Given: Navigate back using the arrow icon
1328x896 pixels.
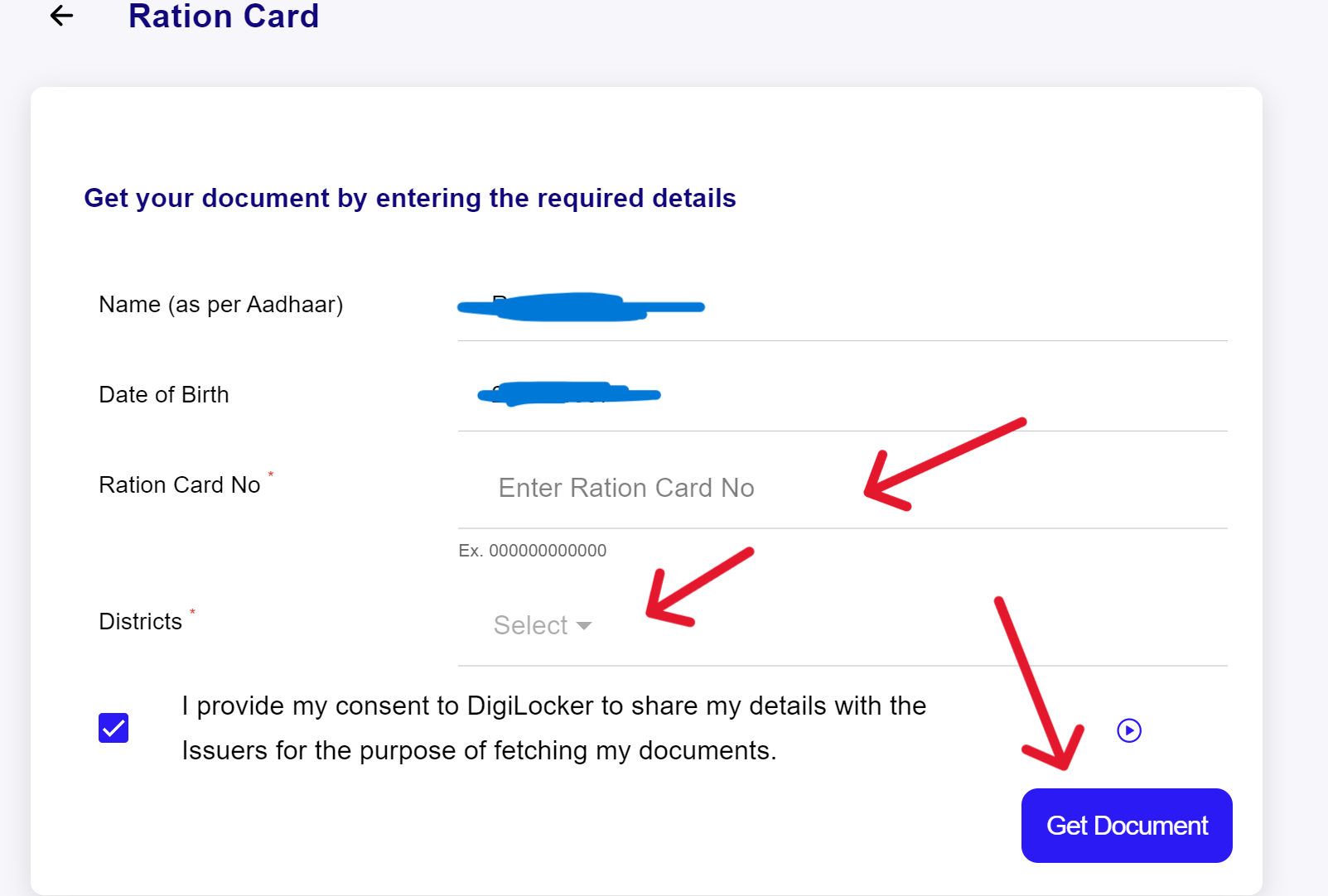Looking at the screenshot, I should (x=60, y=16).
